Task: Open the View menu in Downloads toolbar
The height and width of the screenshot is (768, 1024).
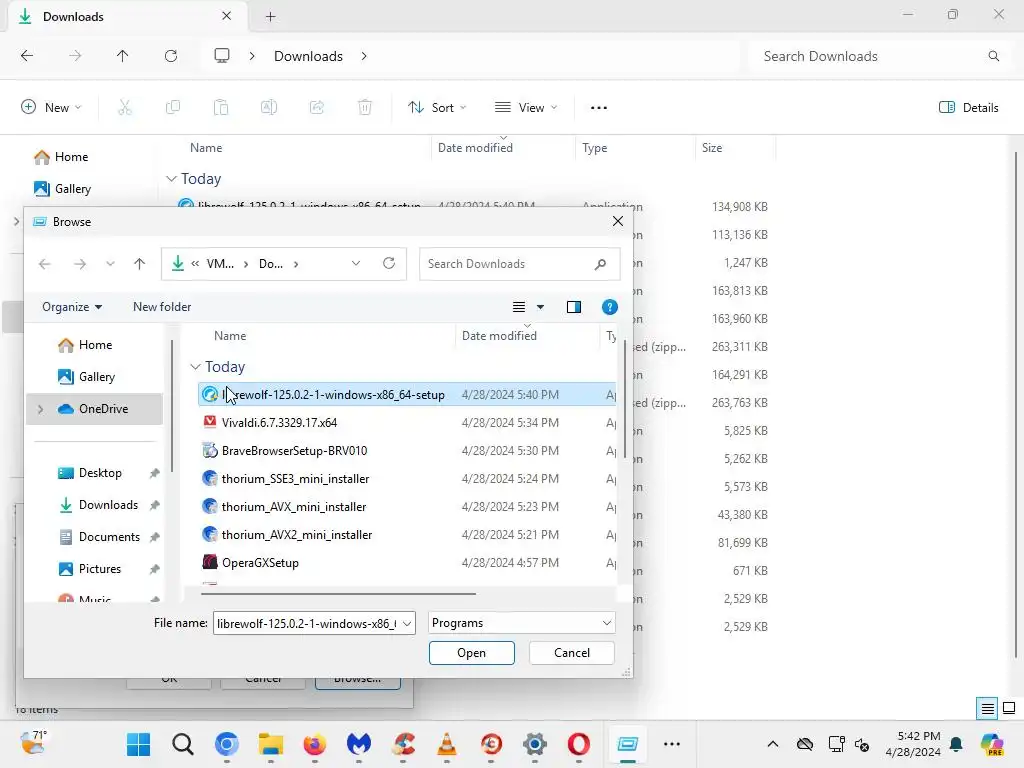Action: 526,108
